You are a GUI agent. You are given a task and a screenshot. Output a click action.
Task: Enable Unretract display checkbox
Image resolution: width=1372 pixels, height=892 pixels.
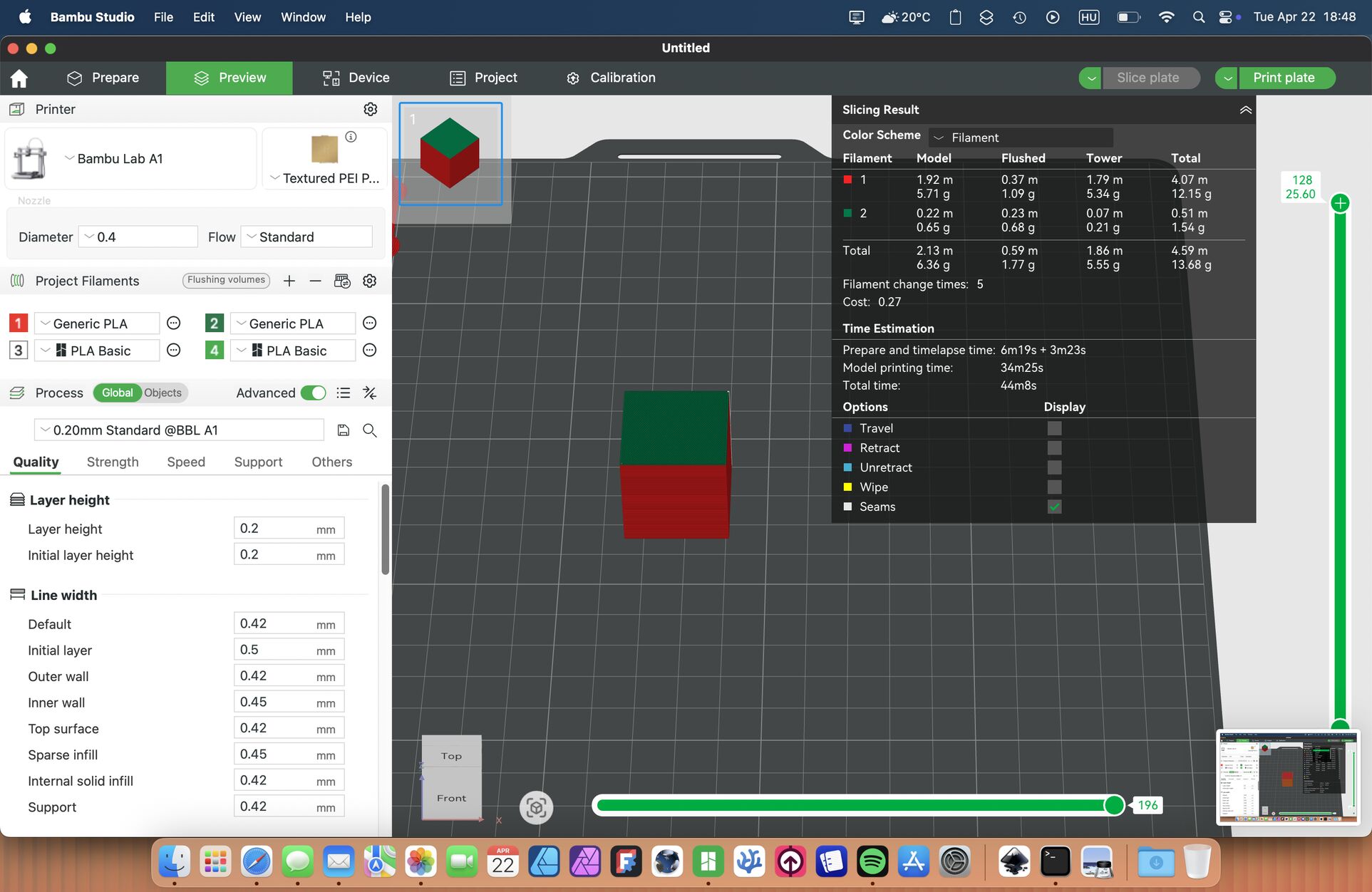point(1054,467)
